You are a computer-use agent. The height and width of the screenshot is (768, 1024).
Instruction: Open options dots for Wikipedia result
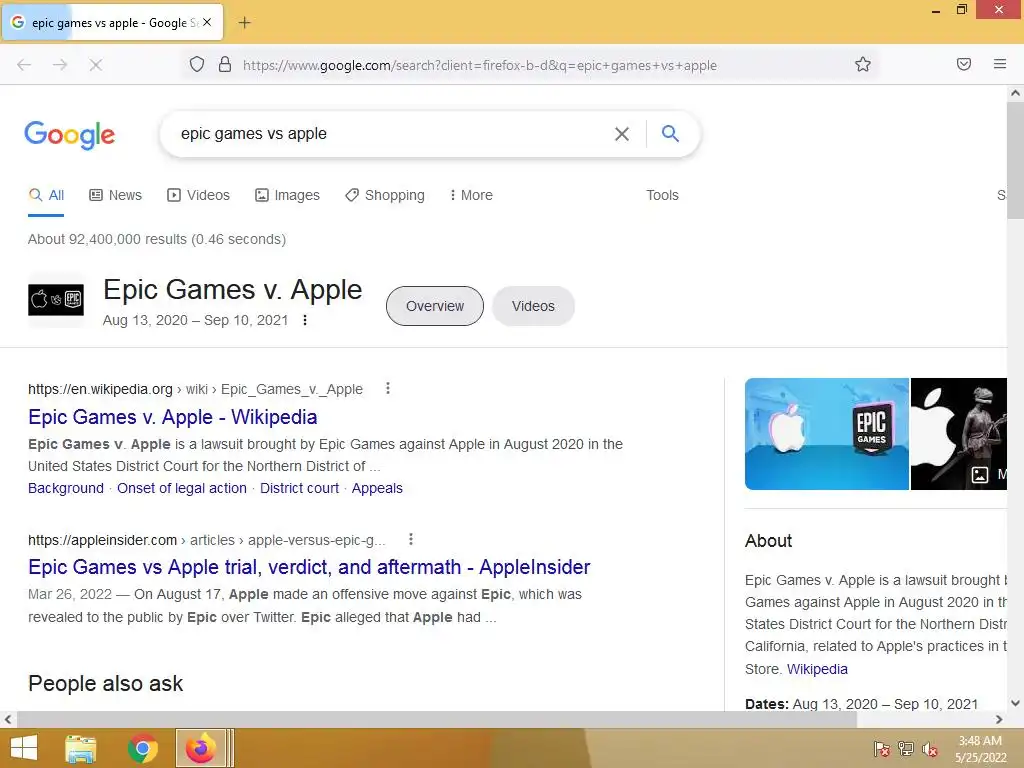(x=388, y=389)
